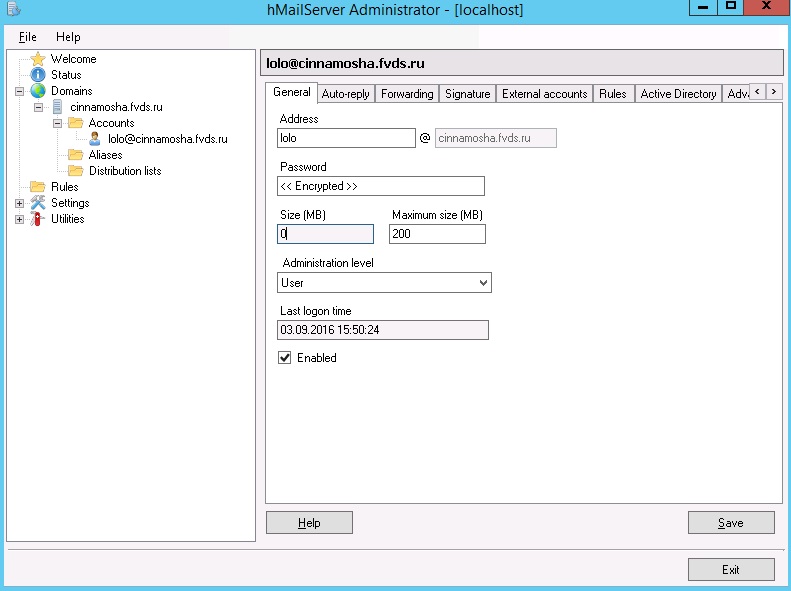Switch to the Auto-reply tab
This screenshot has width=791, height=591.
pos(346,94)
